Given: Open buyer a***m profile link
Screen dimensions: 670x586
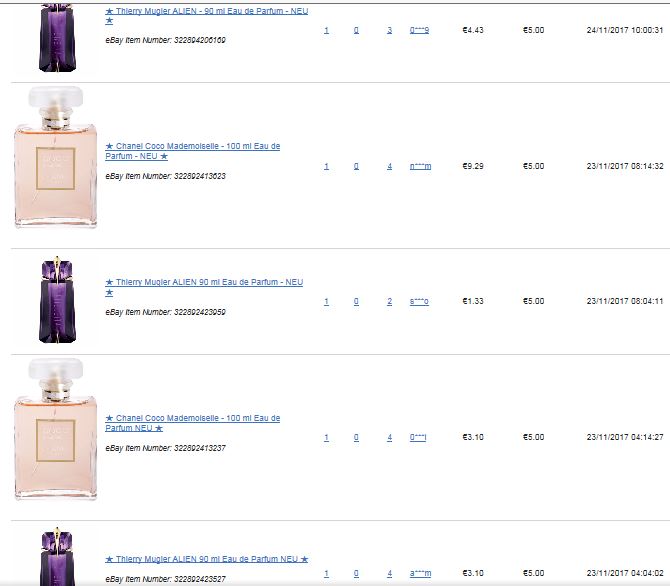Looking at the screenshot, I should point(420,573).
